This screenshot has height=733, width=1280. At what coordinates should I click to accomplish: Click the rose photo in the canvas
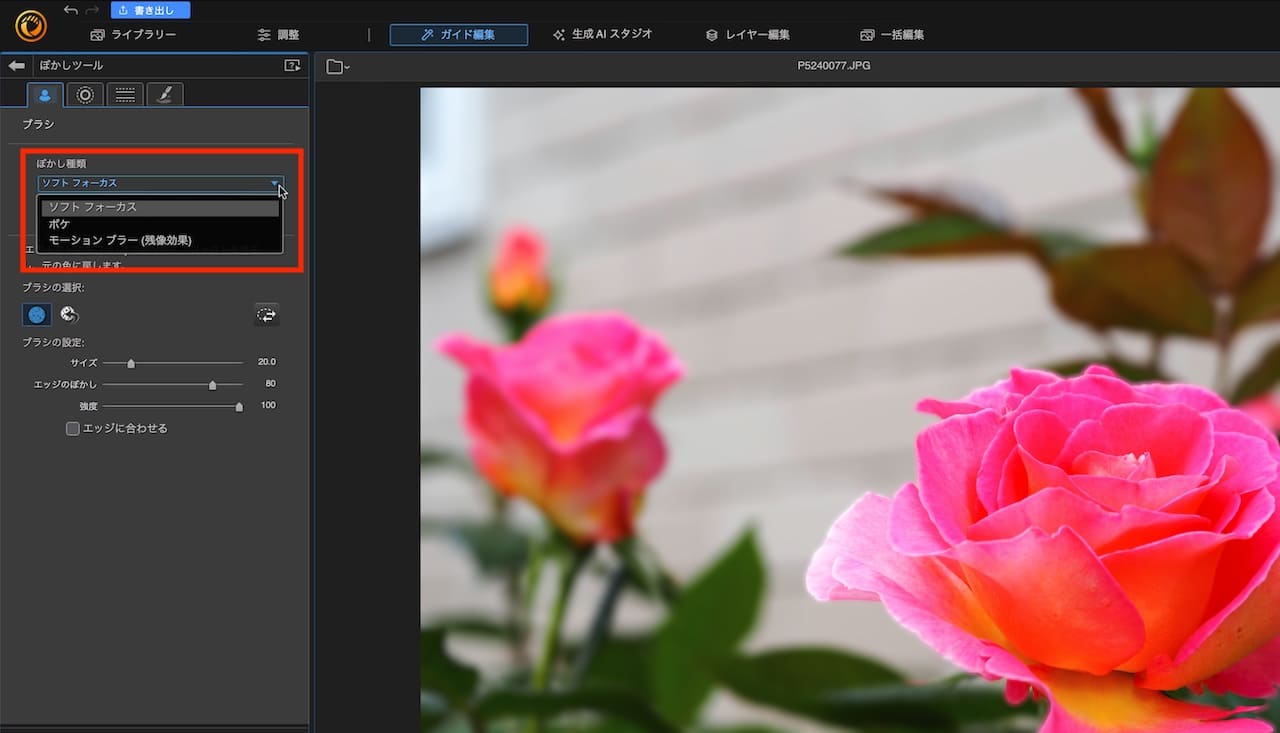[850, 410]
